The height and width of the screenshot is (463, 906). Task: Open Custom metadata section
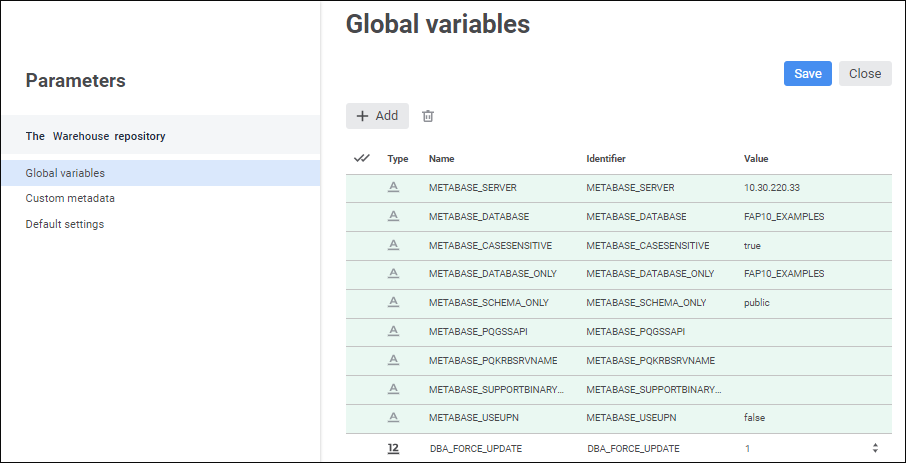click(x=70, y=198)
